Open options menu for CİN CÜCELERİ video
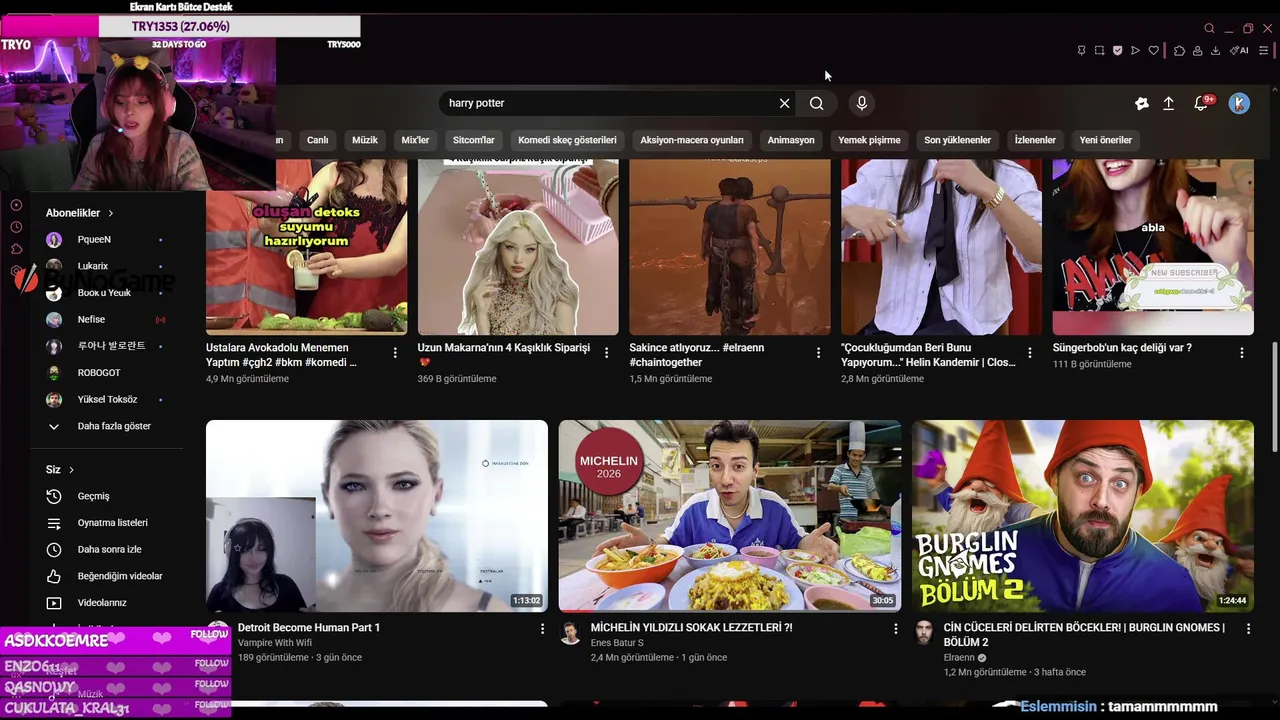 click(x=1248, y=629)
